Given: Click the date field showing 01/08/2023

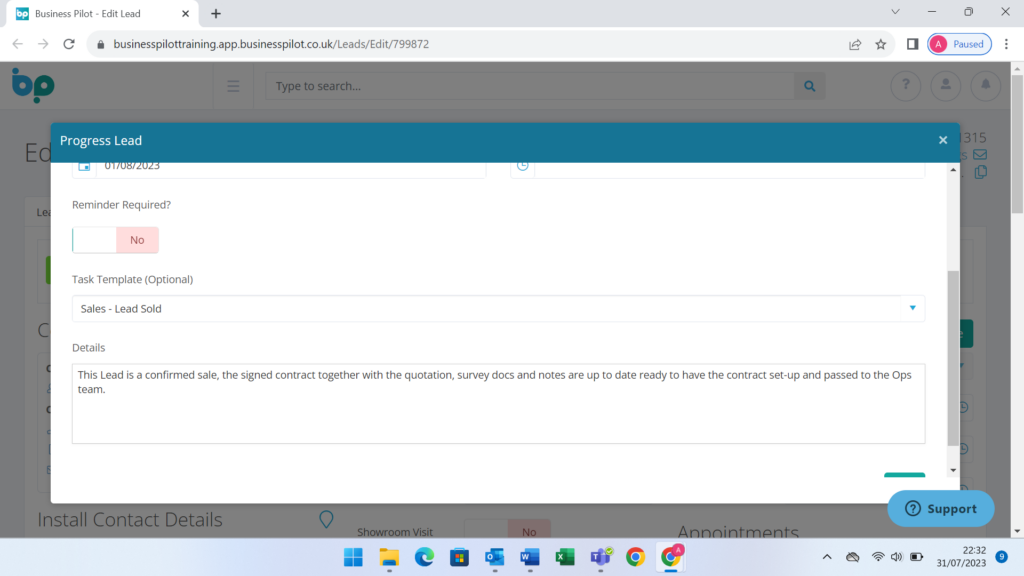Looking at the screenshot, I should click(x=290, y=166).
